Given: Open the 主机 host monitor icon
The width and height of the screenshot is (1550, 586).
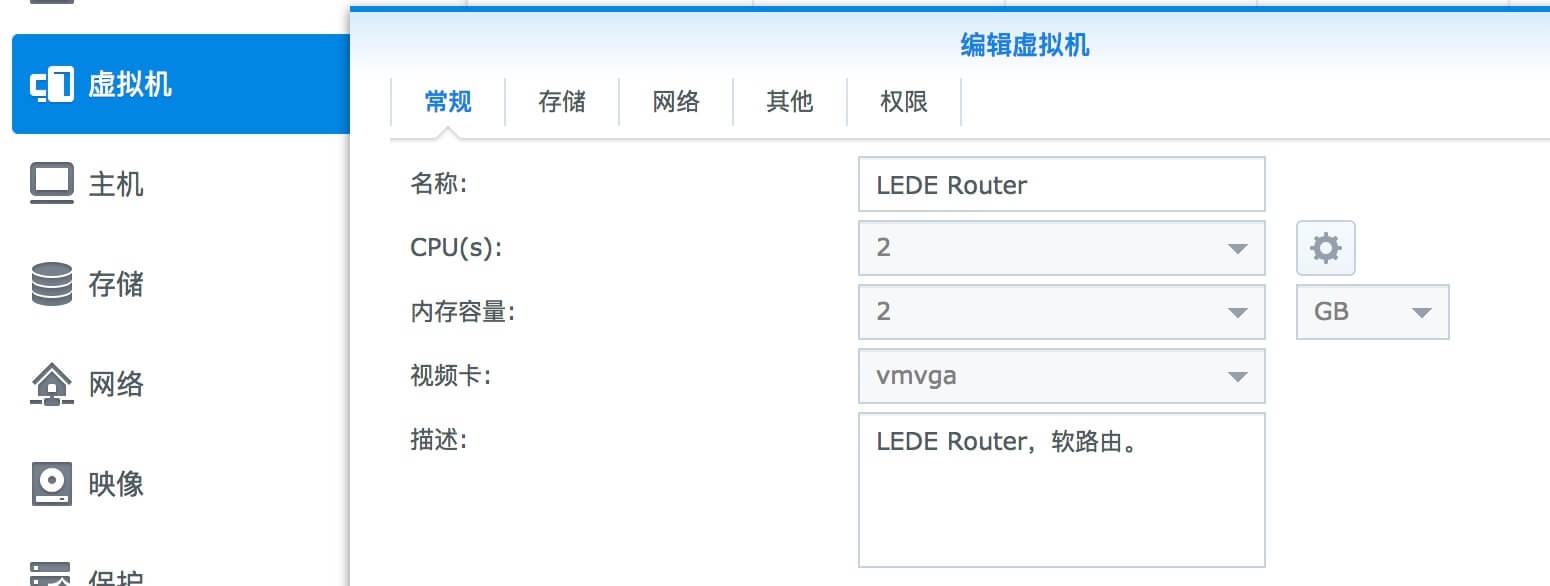Looking at the screenshot, I should point(52,184).
